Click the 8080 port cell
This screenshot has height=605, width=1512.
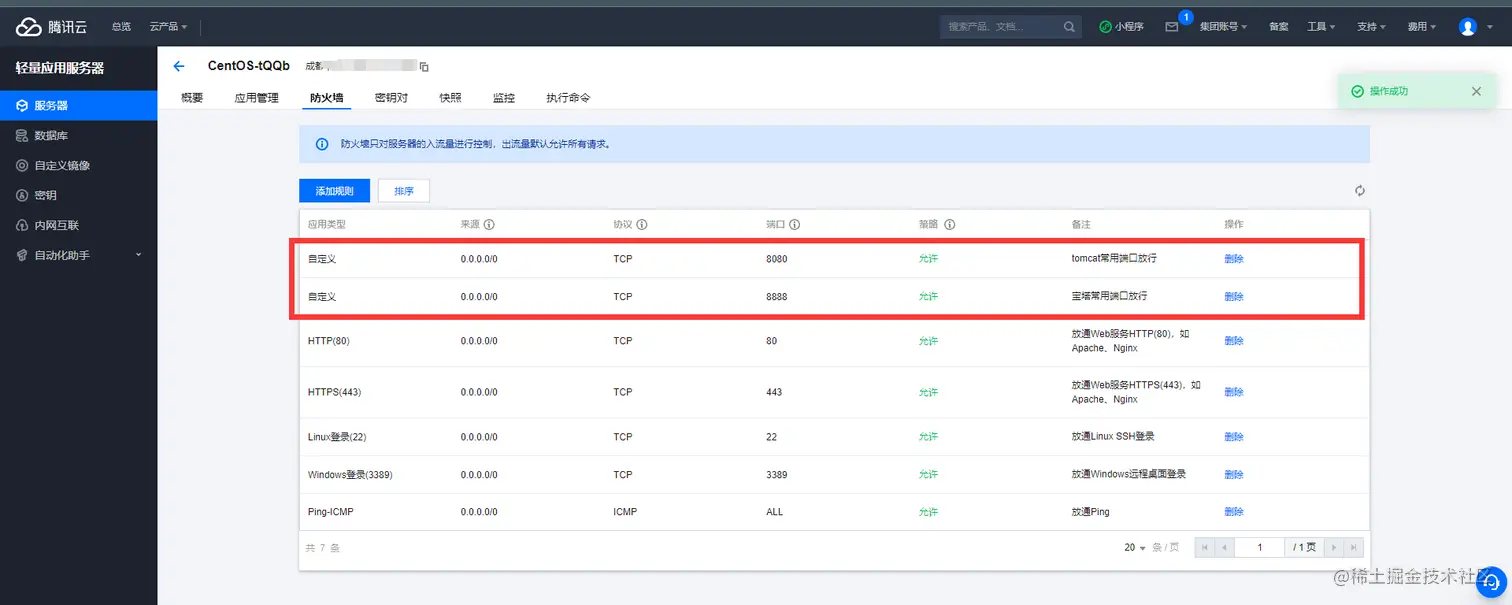click(777, 259)
